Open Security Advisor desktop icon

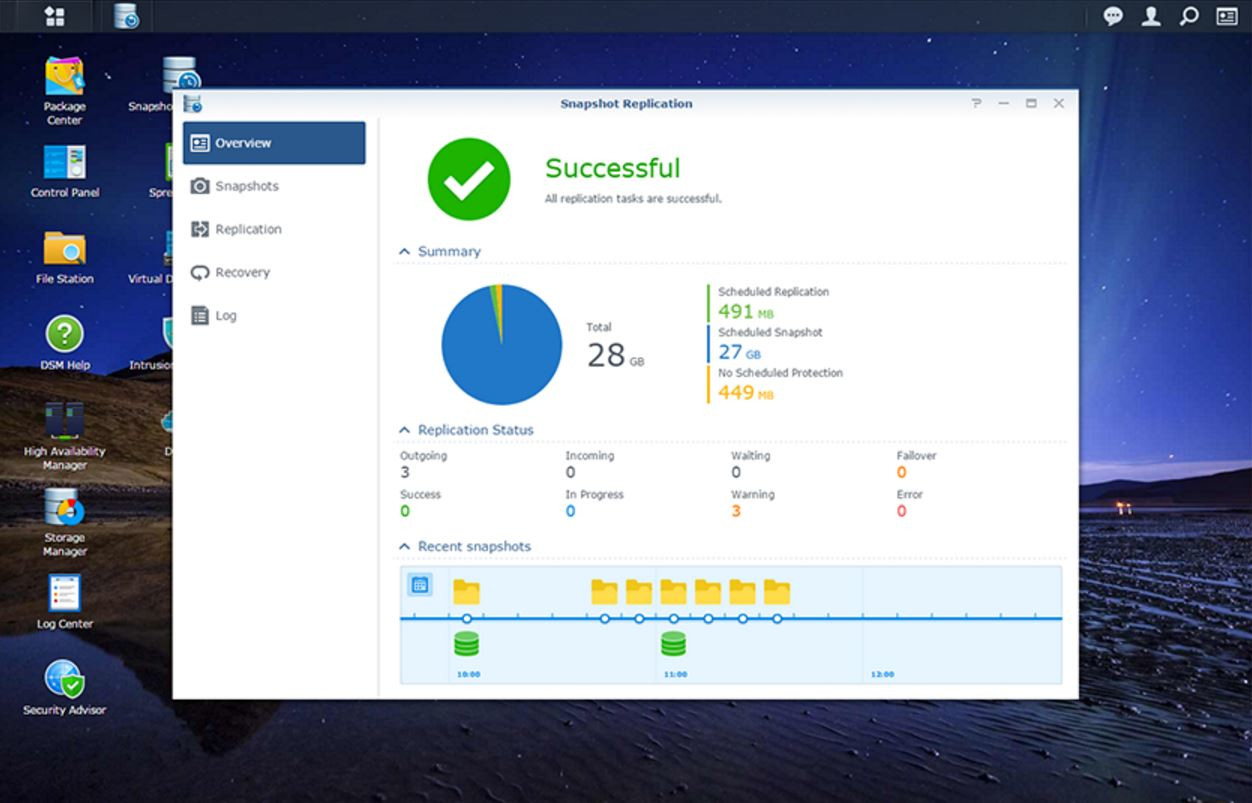(64, 680)
